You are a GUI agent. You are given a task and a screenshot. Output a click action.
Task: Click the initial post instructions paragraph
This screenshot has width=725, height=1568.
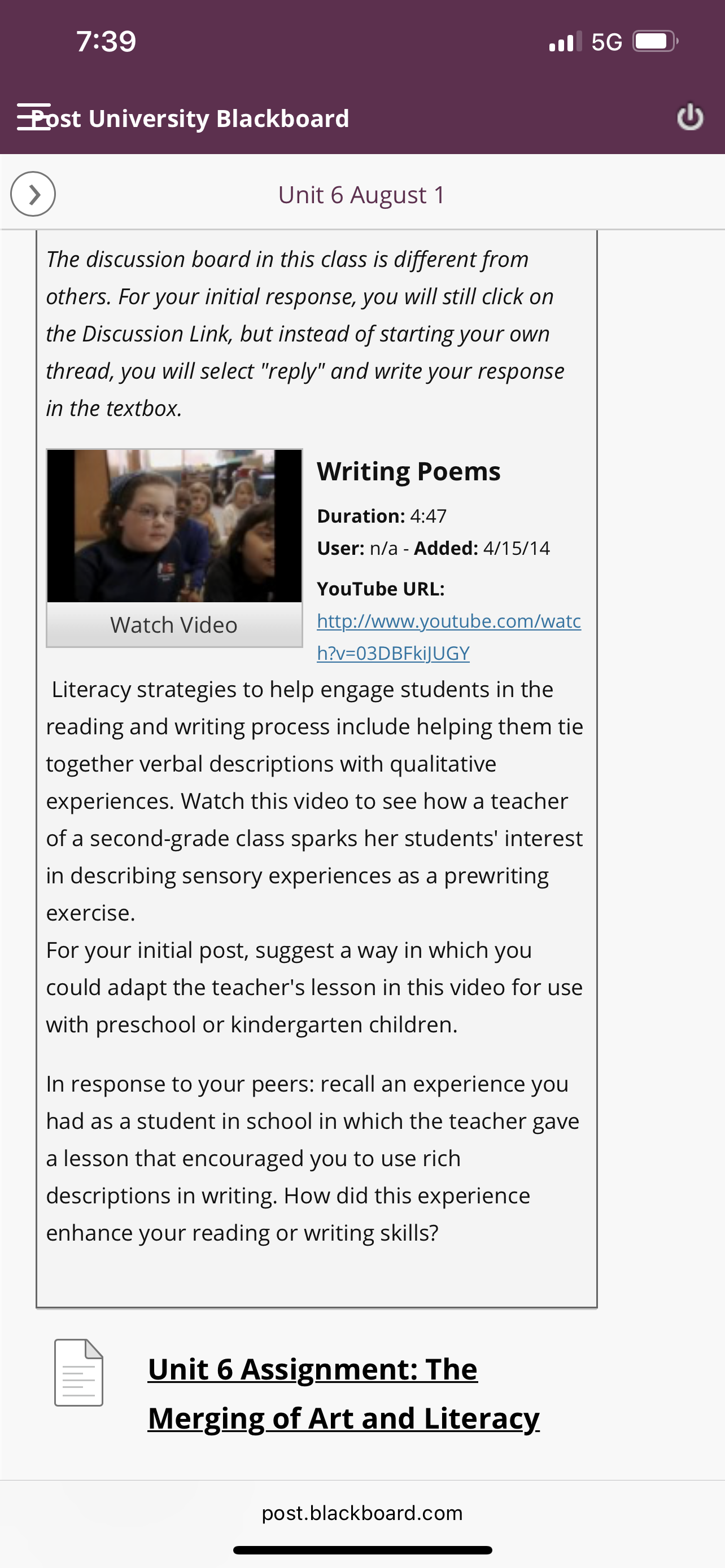[314, 987]
